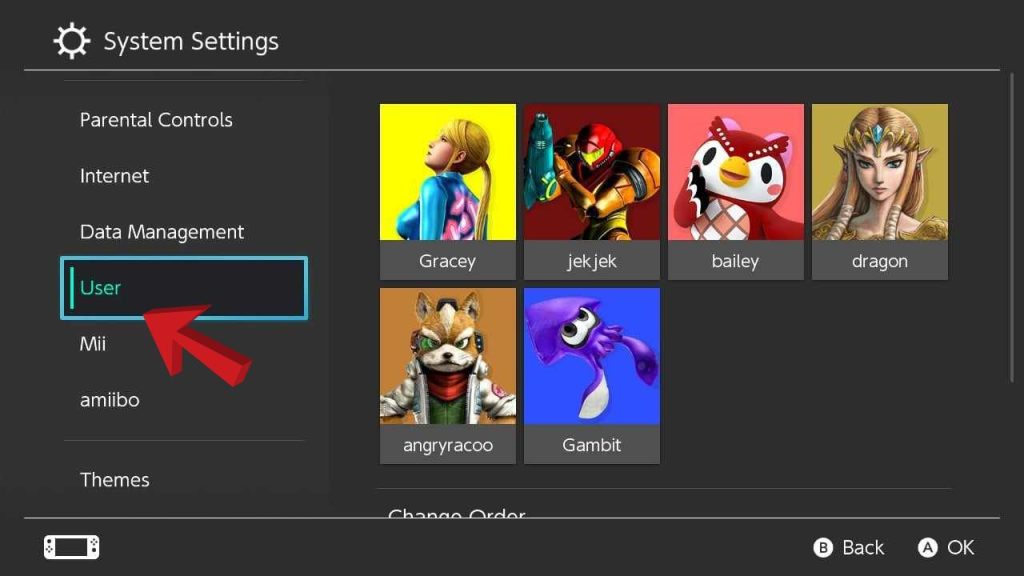Pick the Gambit user's purple squid avatar

pos(592,356)
